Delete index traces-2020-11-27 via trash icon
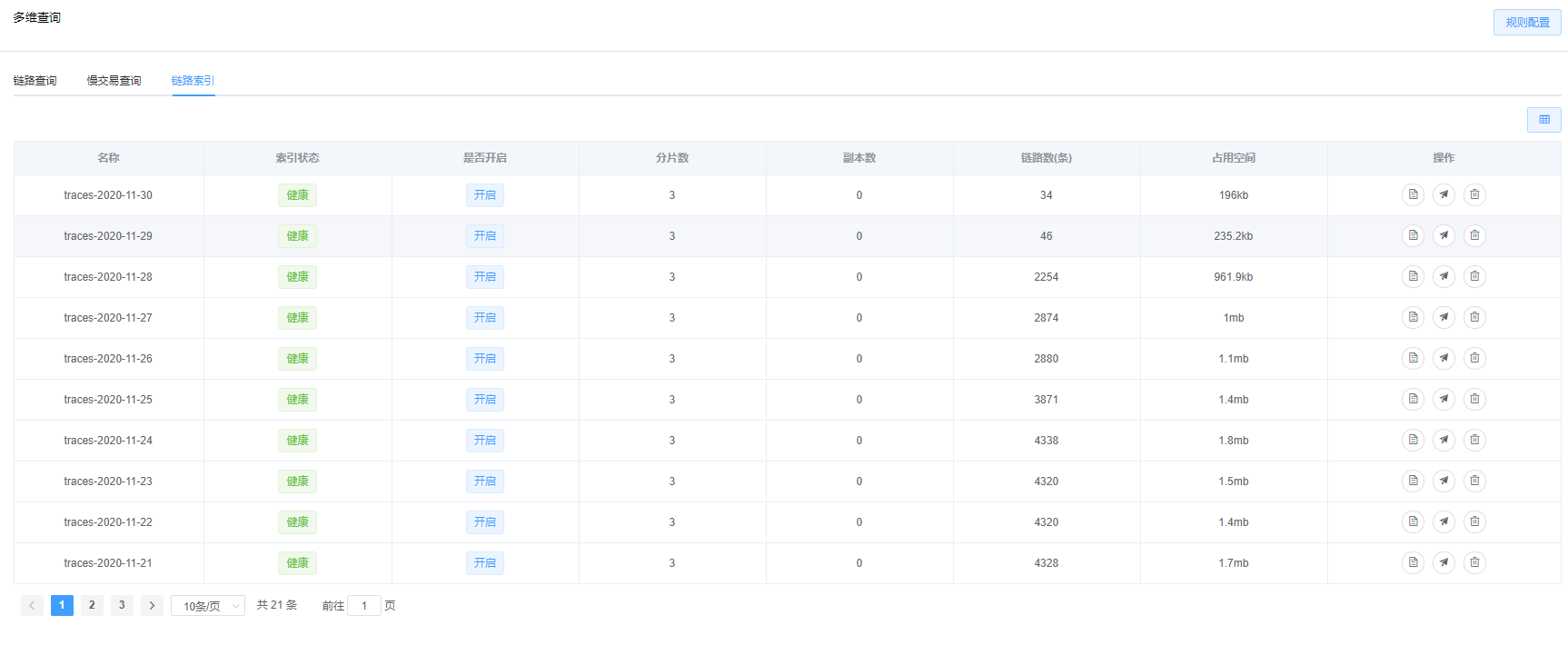Viewport: 1568px width, 665px height. pos(1474,317)
